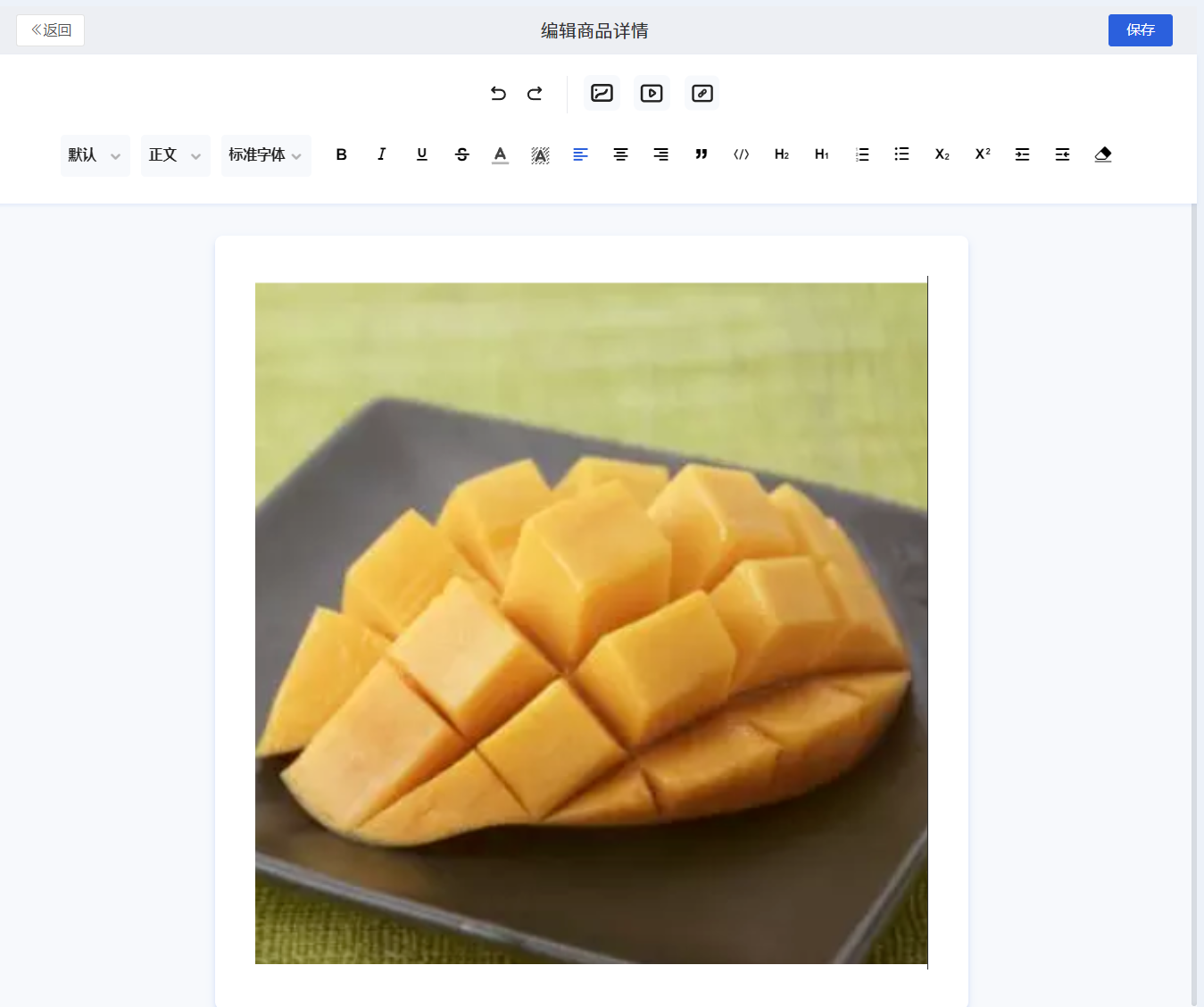
Task: Toggle bold formatting
Action: tap(341, 154)
